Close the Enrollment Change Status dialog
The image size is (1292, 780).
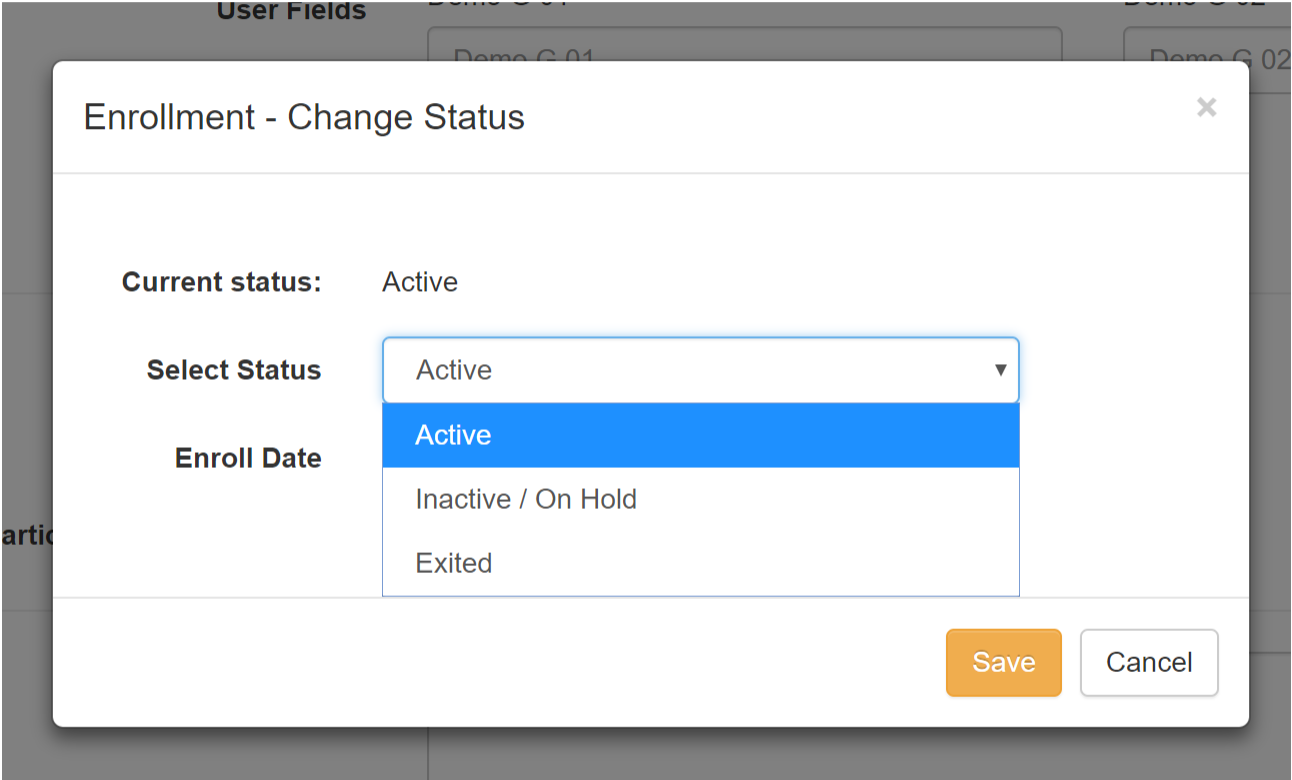(1206, 108)
